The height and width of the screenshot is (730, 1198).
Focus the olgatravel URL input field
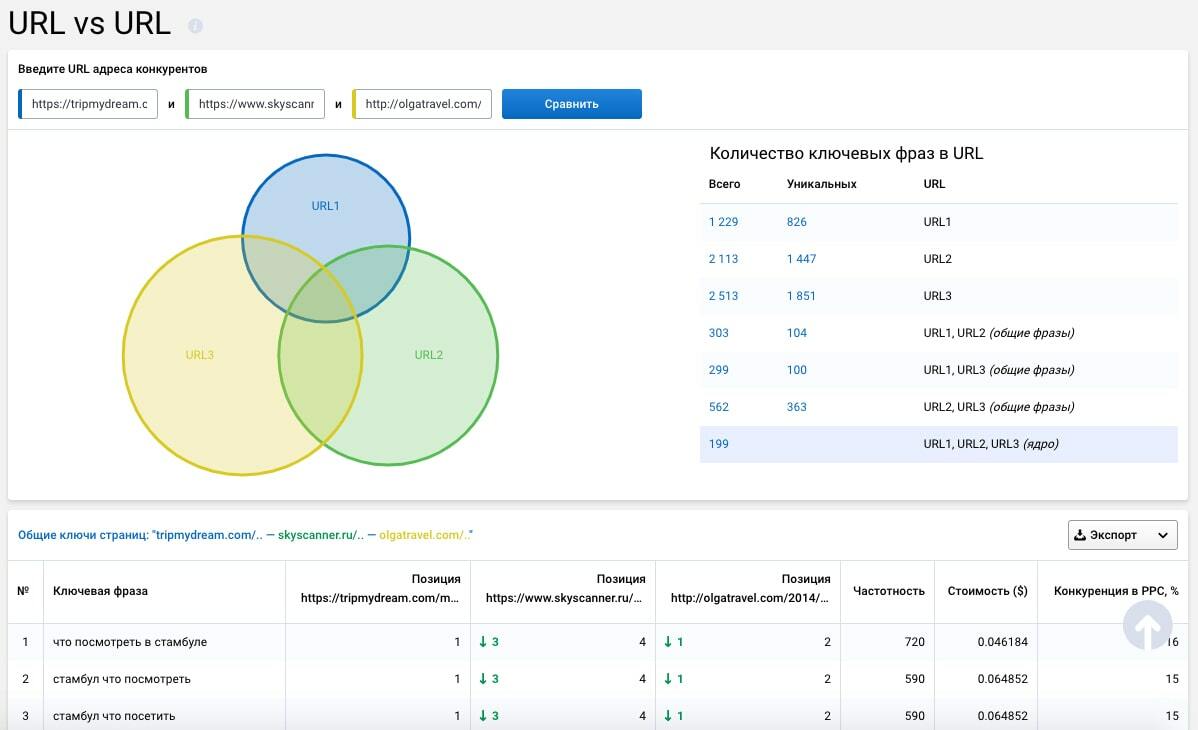pyautogui.click(x=423, y=104)
